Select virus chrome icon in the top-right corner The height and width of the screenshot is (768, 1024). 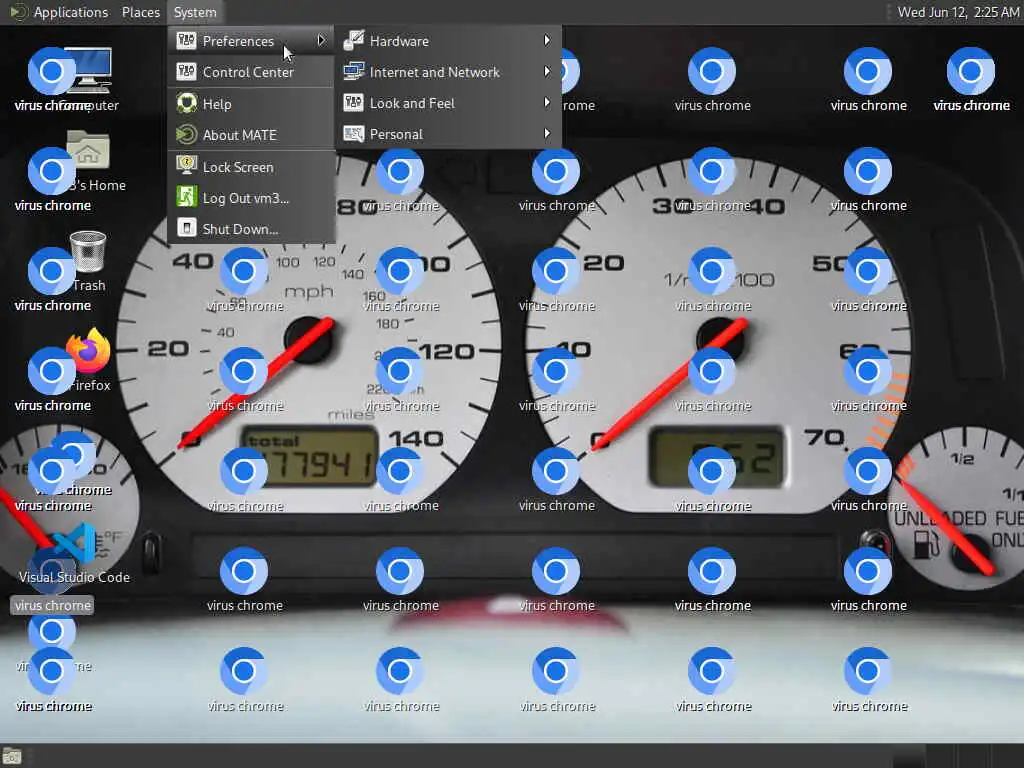click(971, 71)
